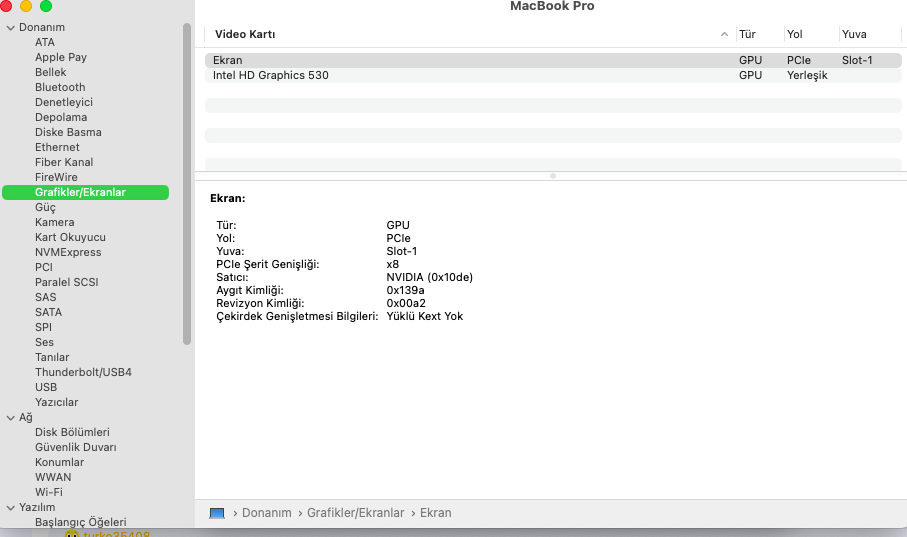
Task: Sort by the Tür column header
Action: [747, 34]
